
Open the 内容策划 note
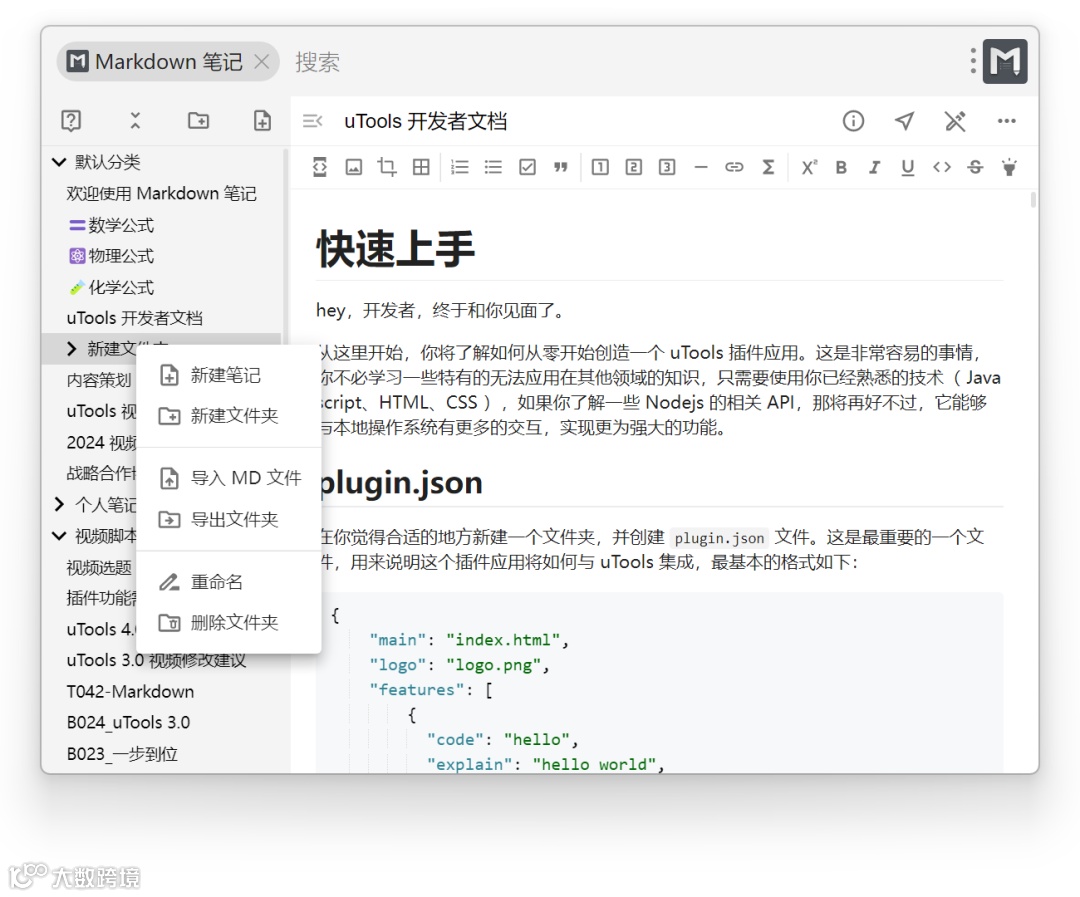coord(98,380)
